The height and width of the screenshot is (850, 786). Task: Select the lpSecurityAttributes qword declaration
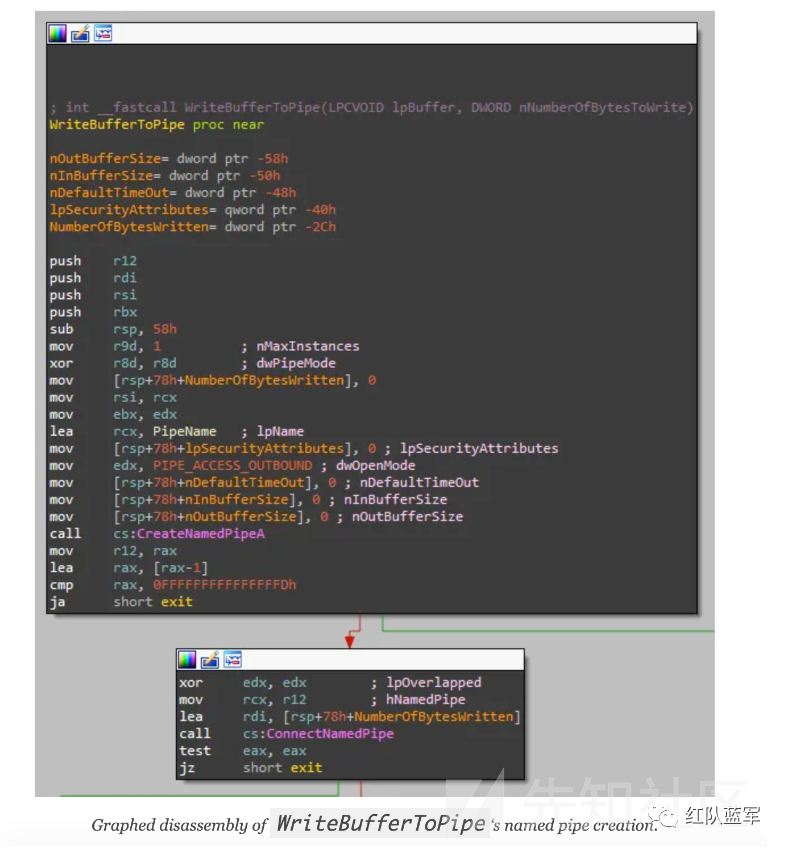coord(192,210)
